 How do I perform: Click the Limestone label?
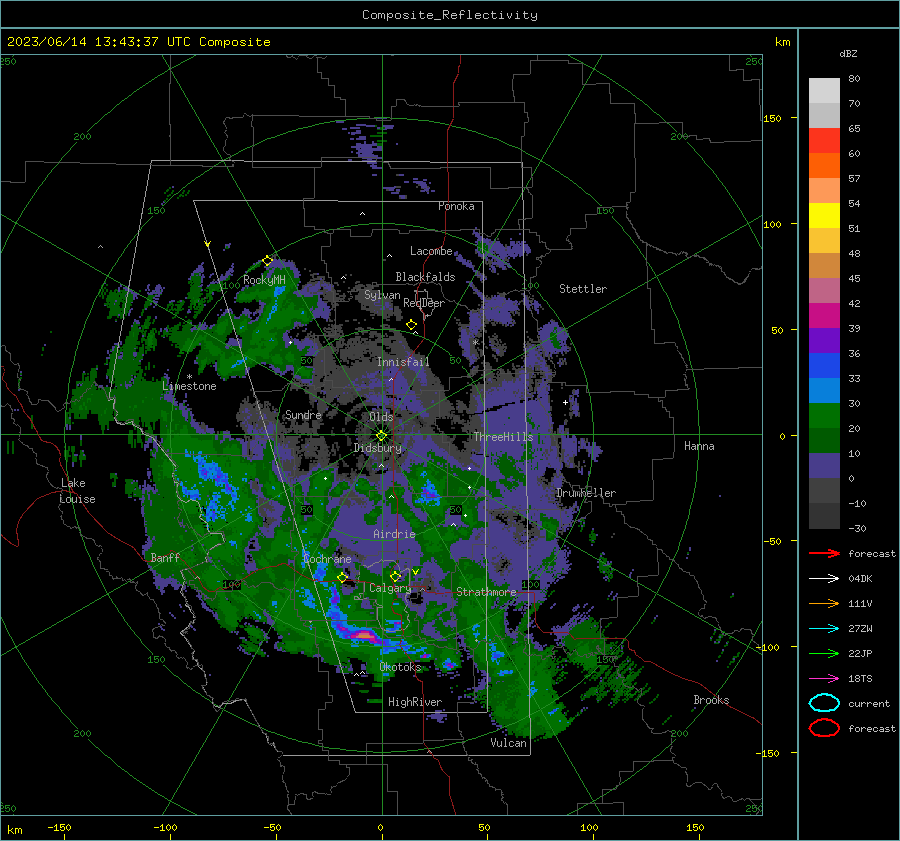click(189, 386)
